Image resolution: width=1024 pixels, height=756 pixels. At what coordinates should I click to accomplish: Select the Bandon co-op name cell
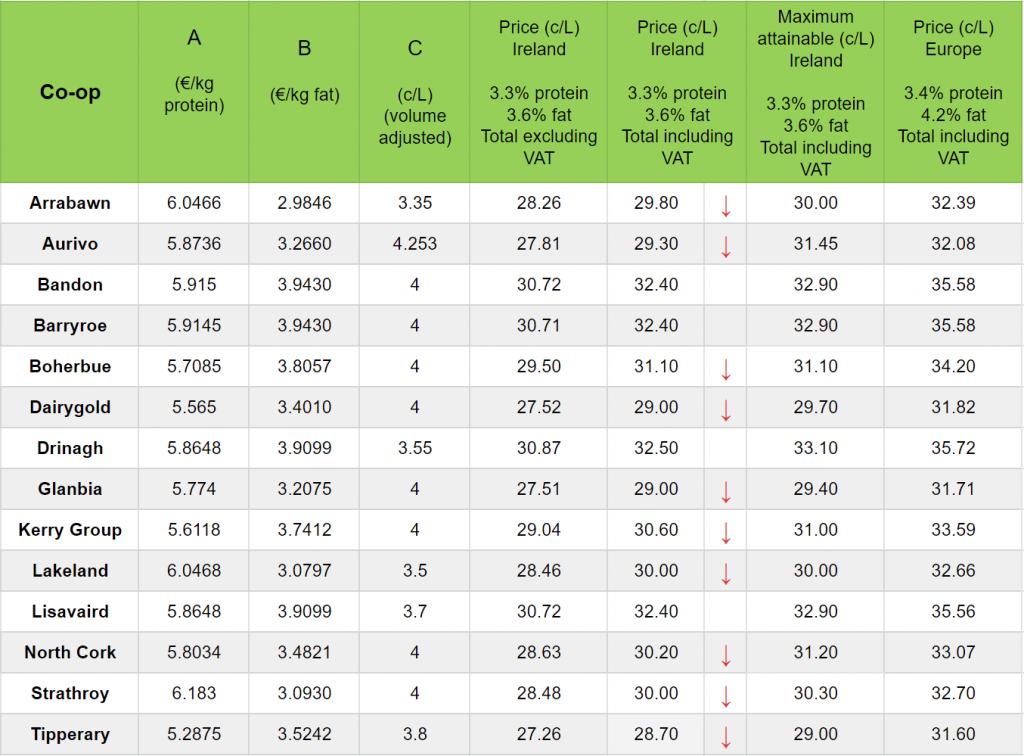pos(70,285)
